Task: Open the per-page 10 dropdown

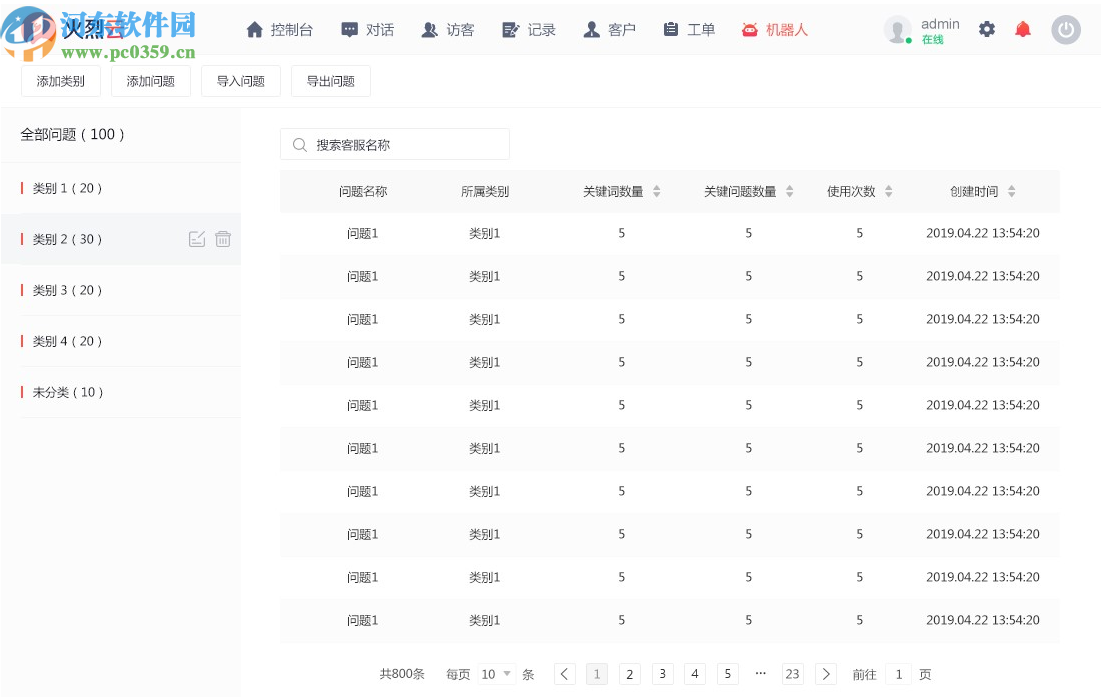Action: tap(496, 674)
